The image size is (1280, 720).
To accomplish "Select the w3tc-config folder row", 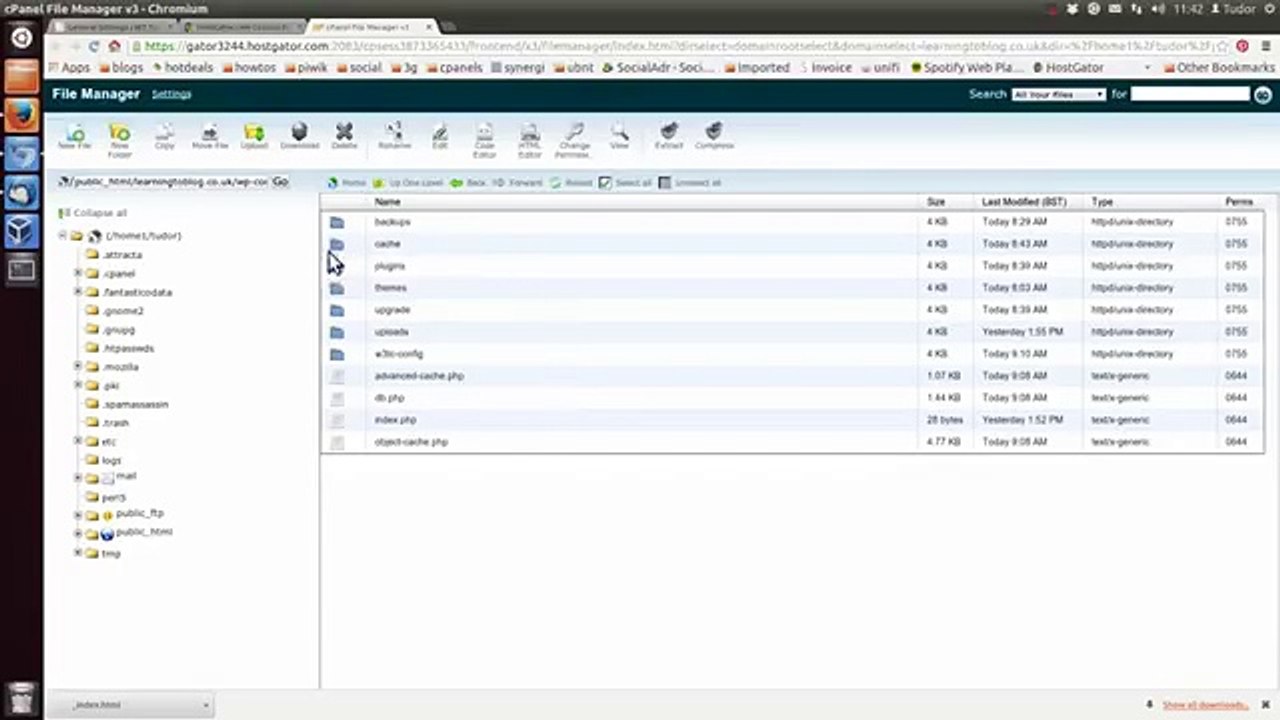I will [792, 354].
